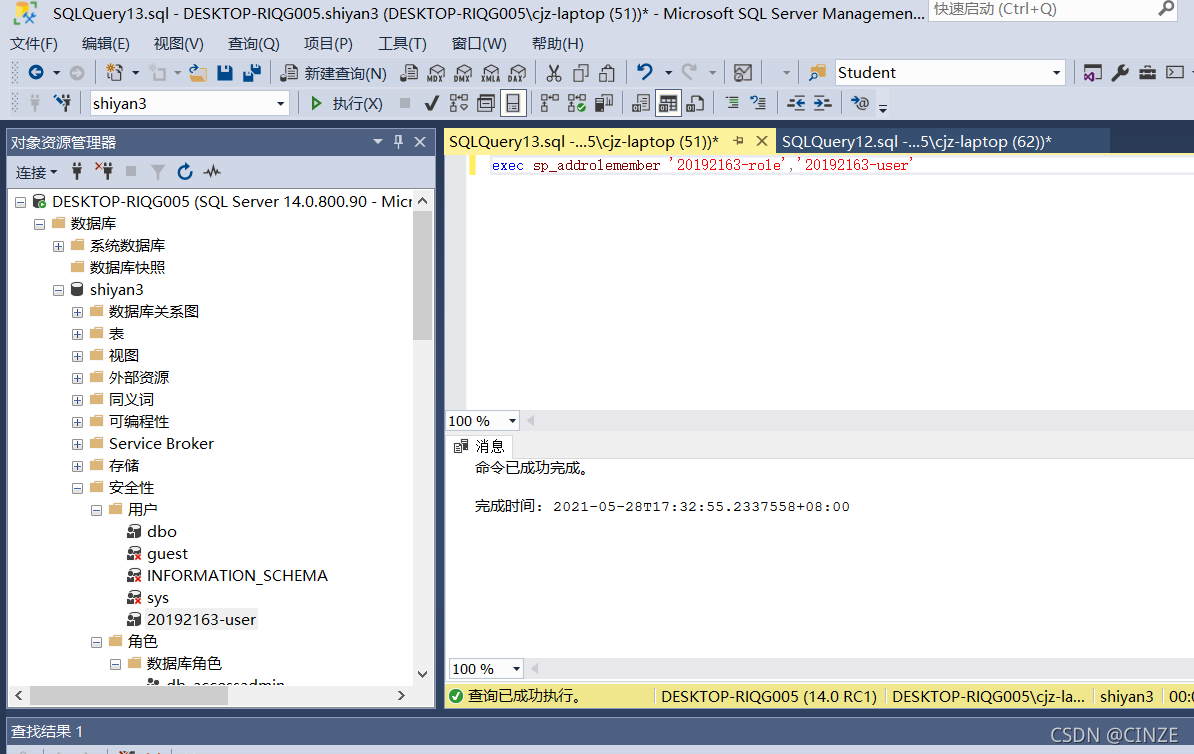Open the 连接 dropdown in Object Explorer
The height and width of the screenshot is (754, 1194).
click(37, 173)
